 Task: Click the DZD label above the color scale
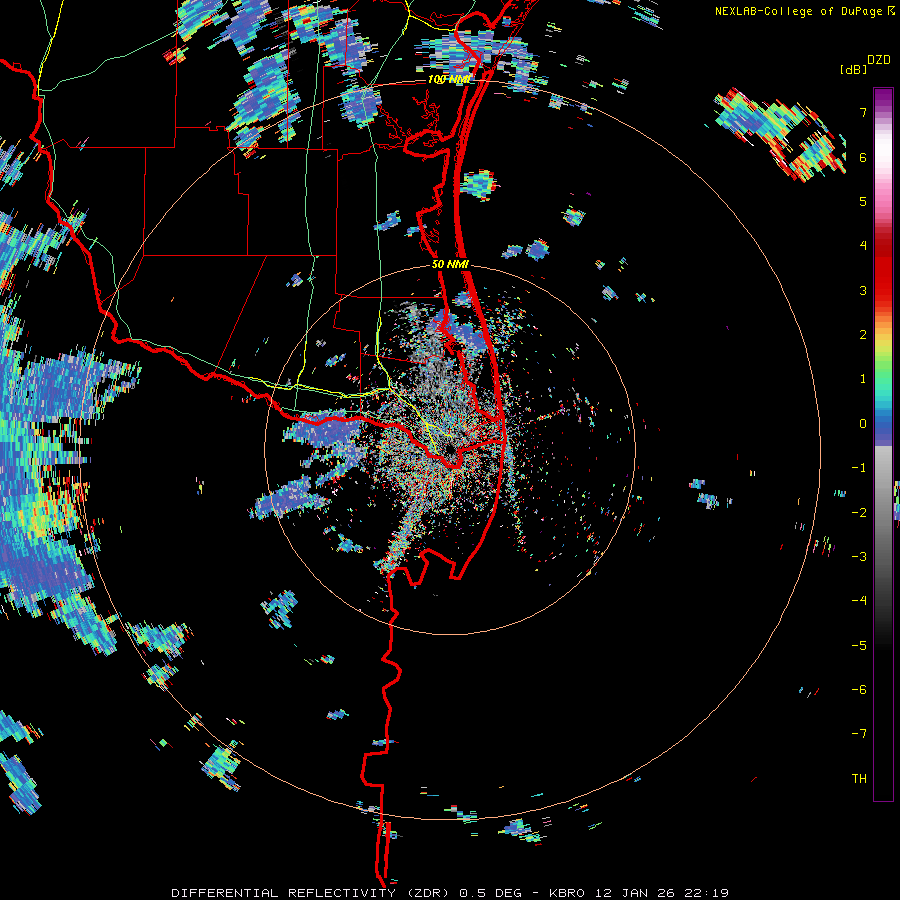tap(879, 60)
